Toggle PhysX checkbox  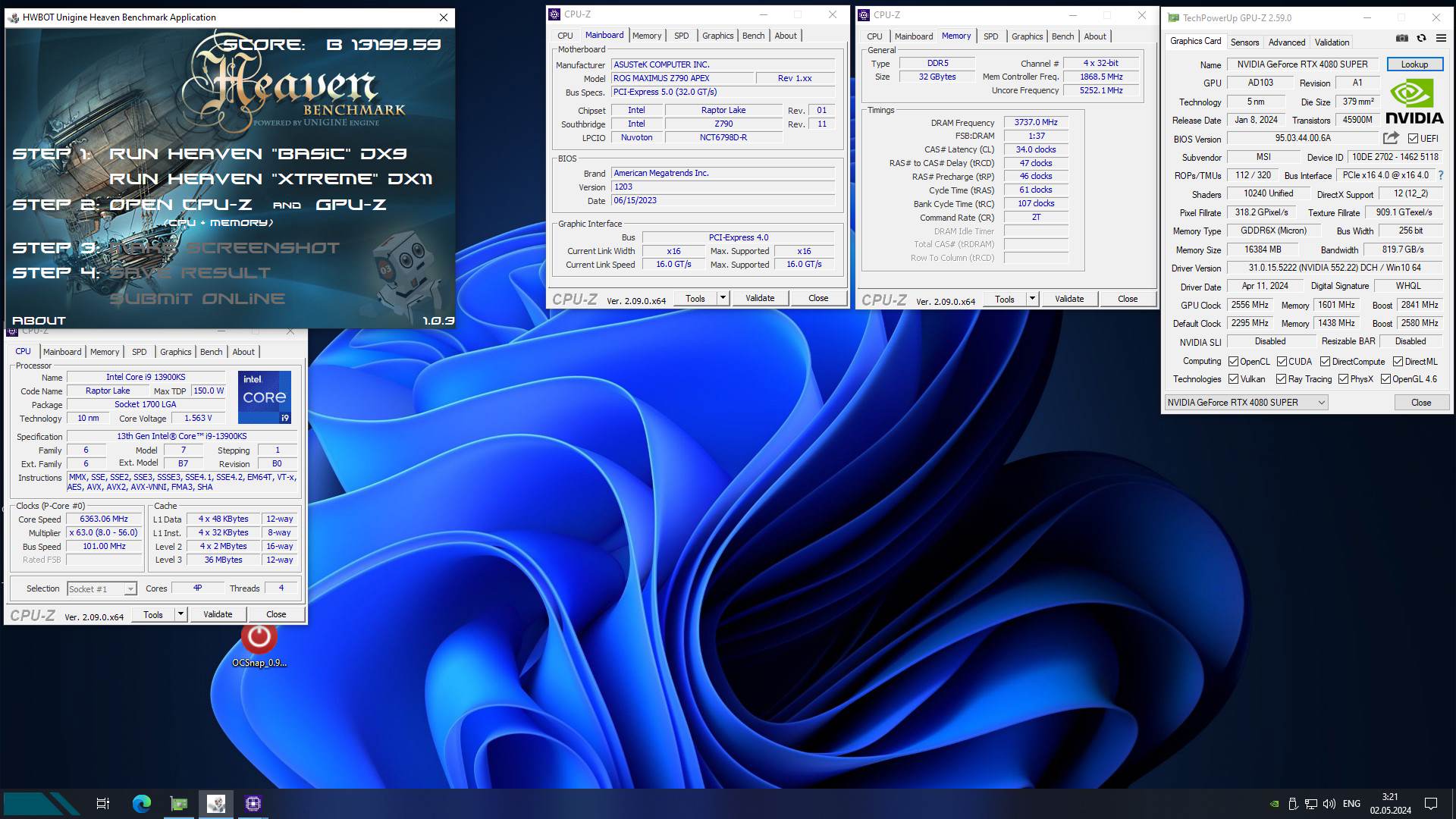tap(1344, 379)
